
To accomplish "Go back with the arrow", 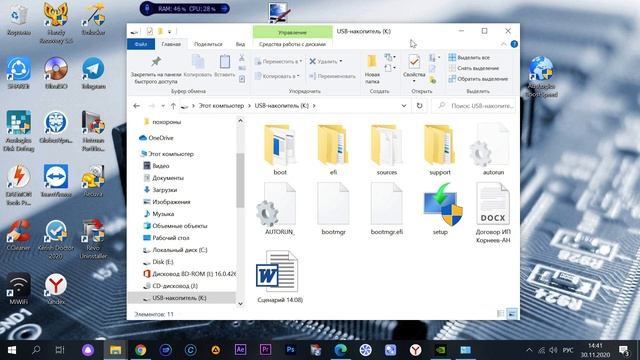I will point(136,106).
